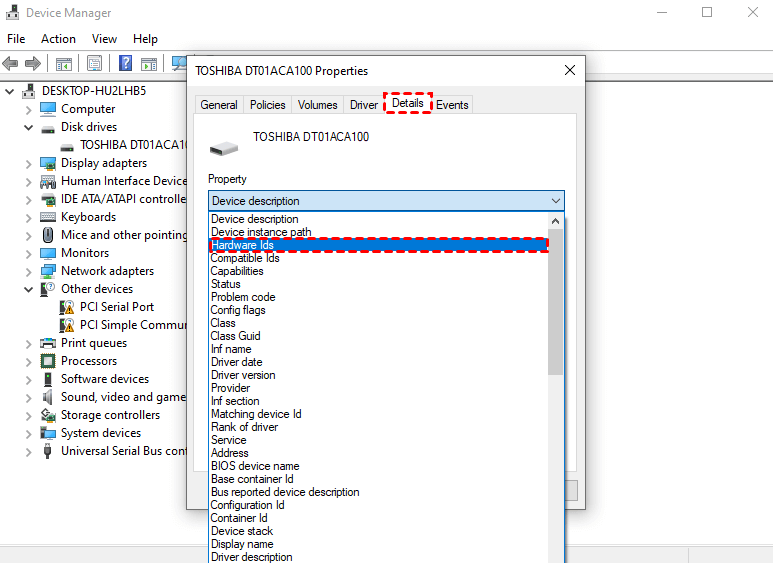Viewport: 773px width, 563px height.
Task: Switch to the Events tab
Action: tap(452, 105)
